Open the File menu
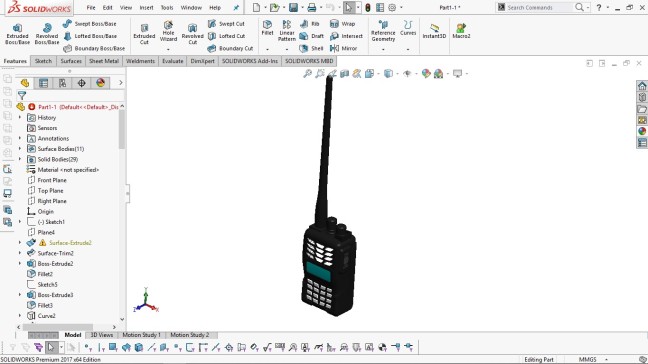Image resolution: width=648 pixels, height=364 pixels. [91, 7]
